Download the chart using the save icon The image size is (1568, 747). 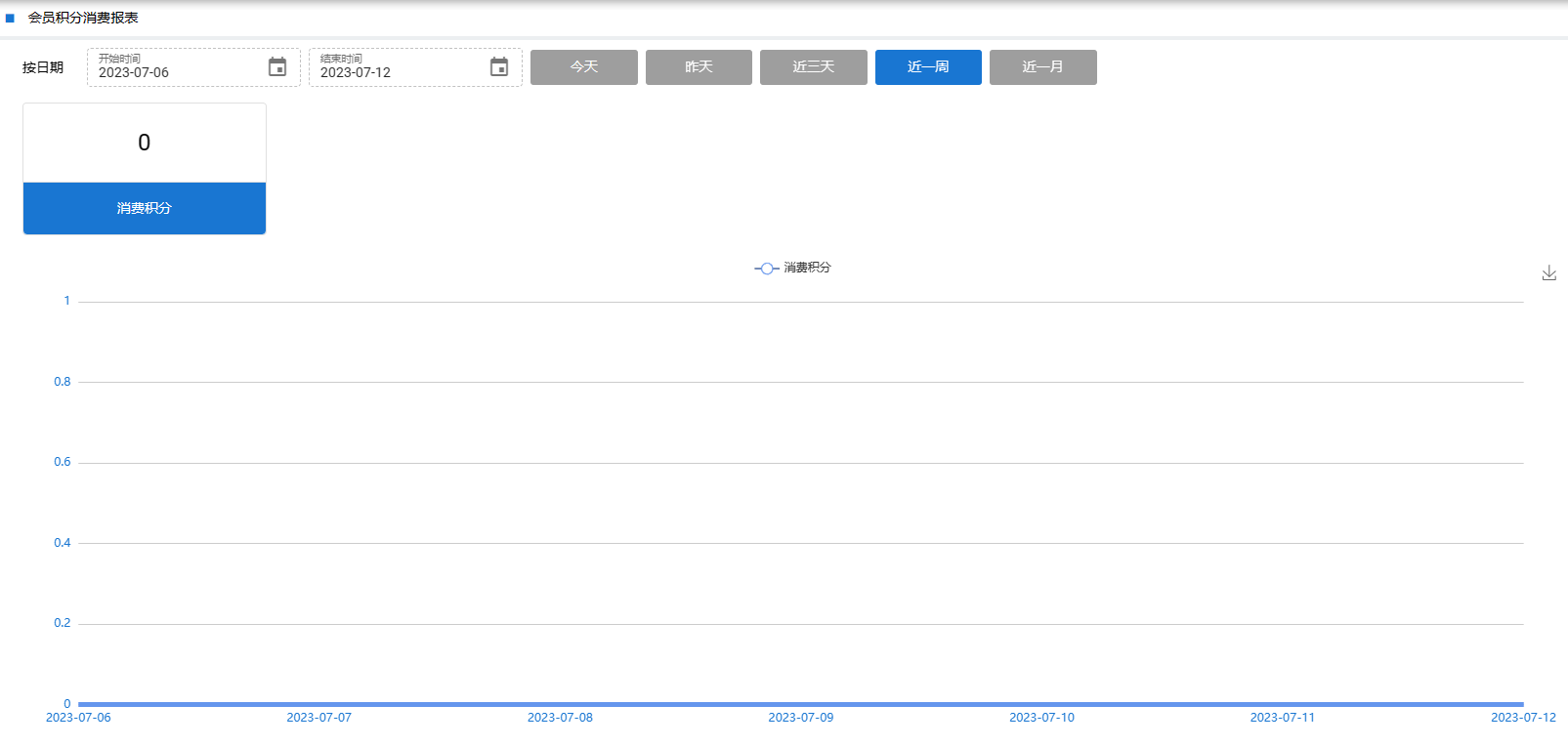tap(1548, 272)
